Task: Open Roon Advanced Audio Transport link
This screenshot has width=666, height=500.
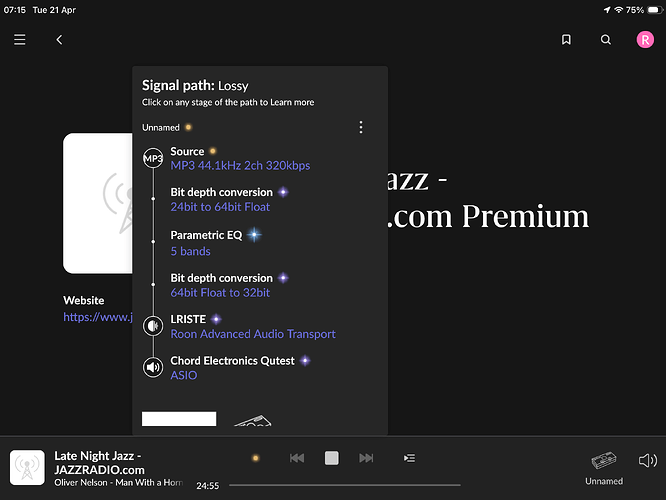Action: coord(253,334)
